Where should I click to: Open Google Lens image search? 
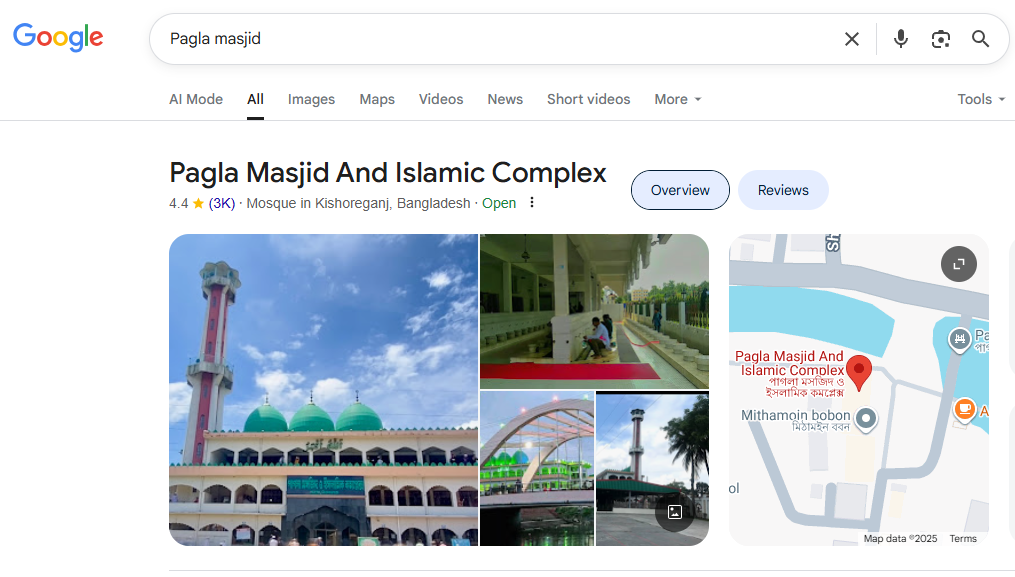point(940,39)
